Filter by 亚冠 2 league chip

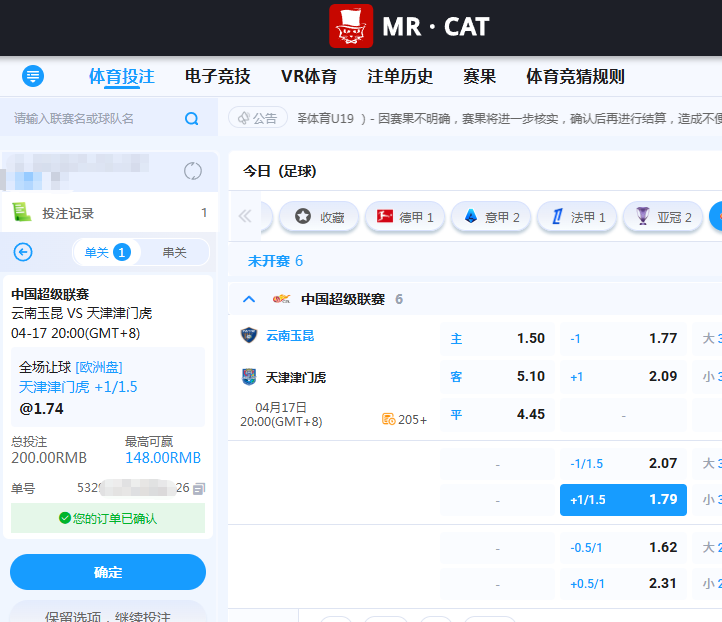(x=663, y=216)
